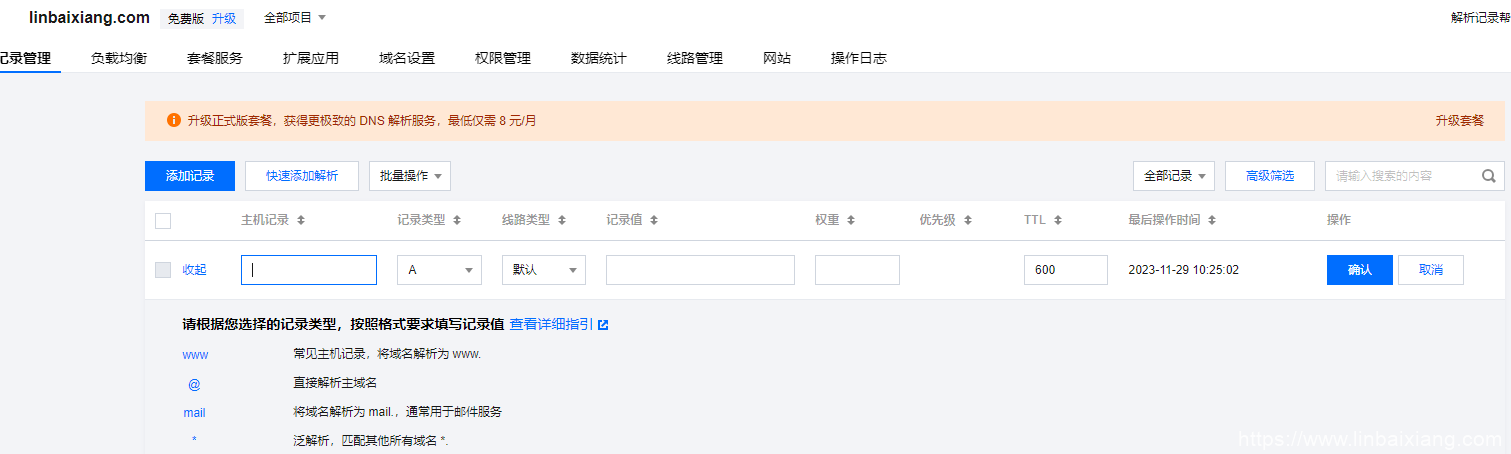Sort by 权重 column arrows
Image resolution: width=1511 pixels, height=454 pixels.
pos(850,220)
